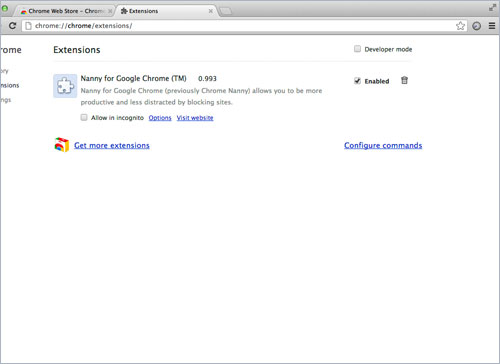Click the Chrome Web Store colorful icon
Image resolution: width=500 pixels, height=364 pixels.
click(x=62, y=145)
